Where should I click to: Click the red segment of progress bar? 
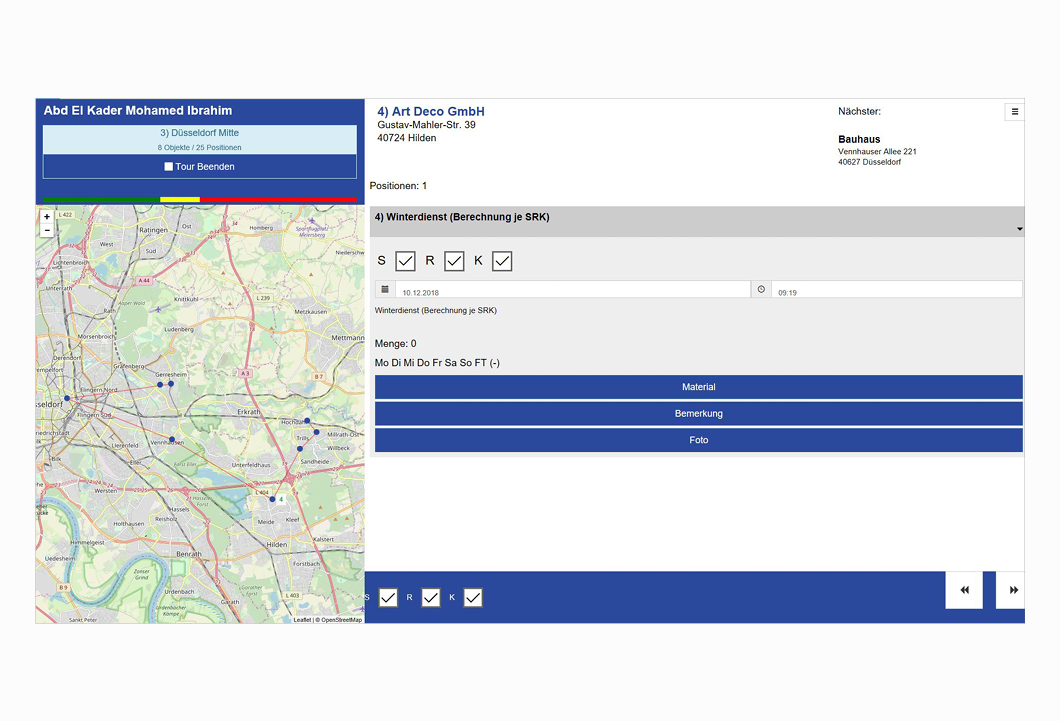tap(279, 199)
